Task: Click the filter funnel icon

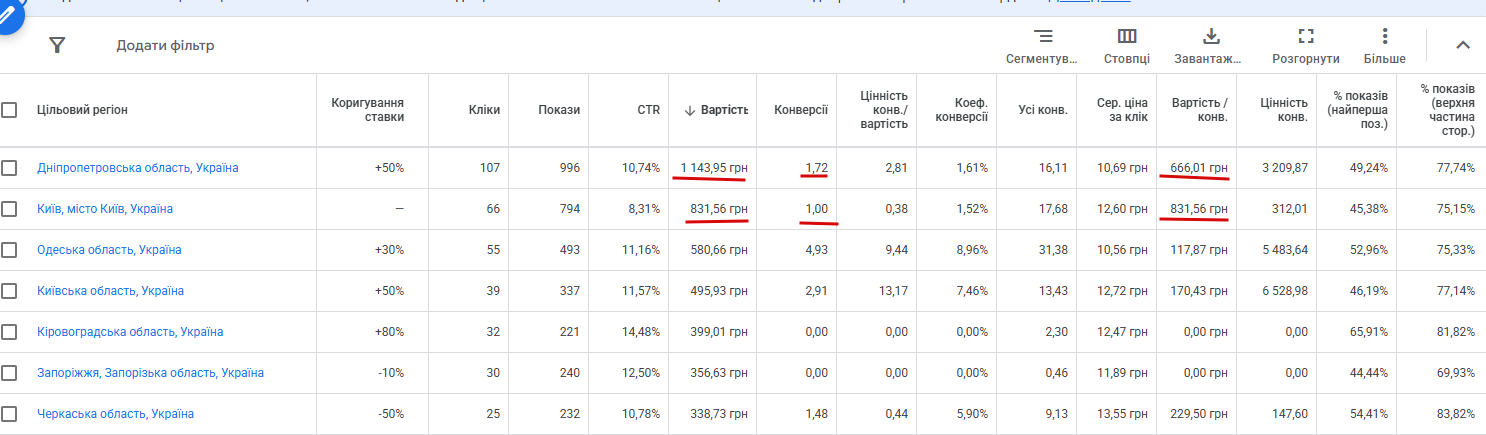Action: 57,45
